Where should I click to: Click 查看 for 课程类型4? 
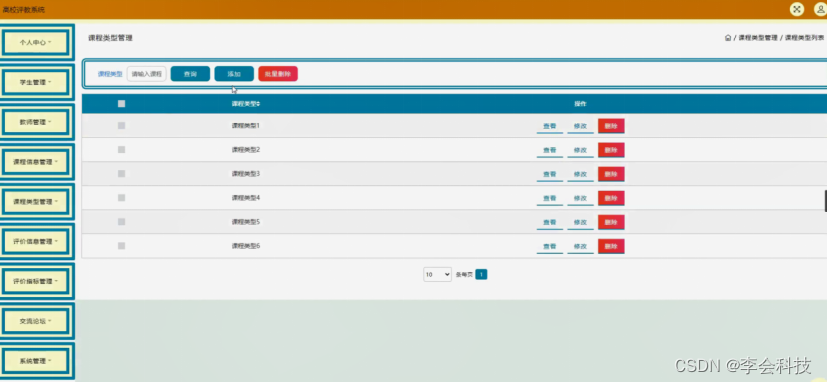tap(550, 198)
